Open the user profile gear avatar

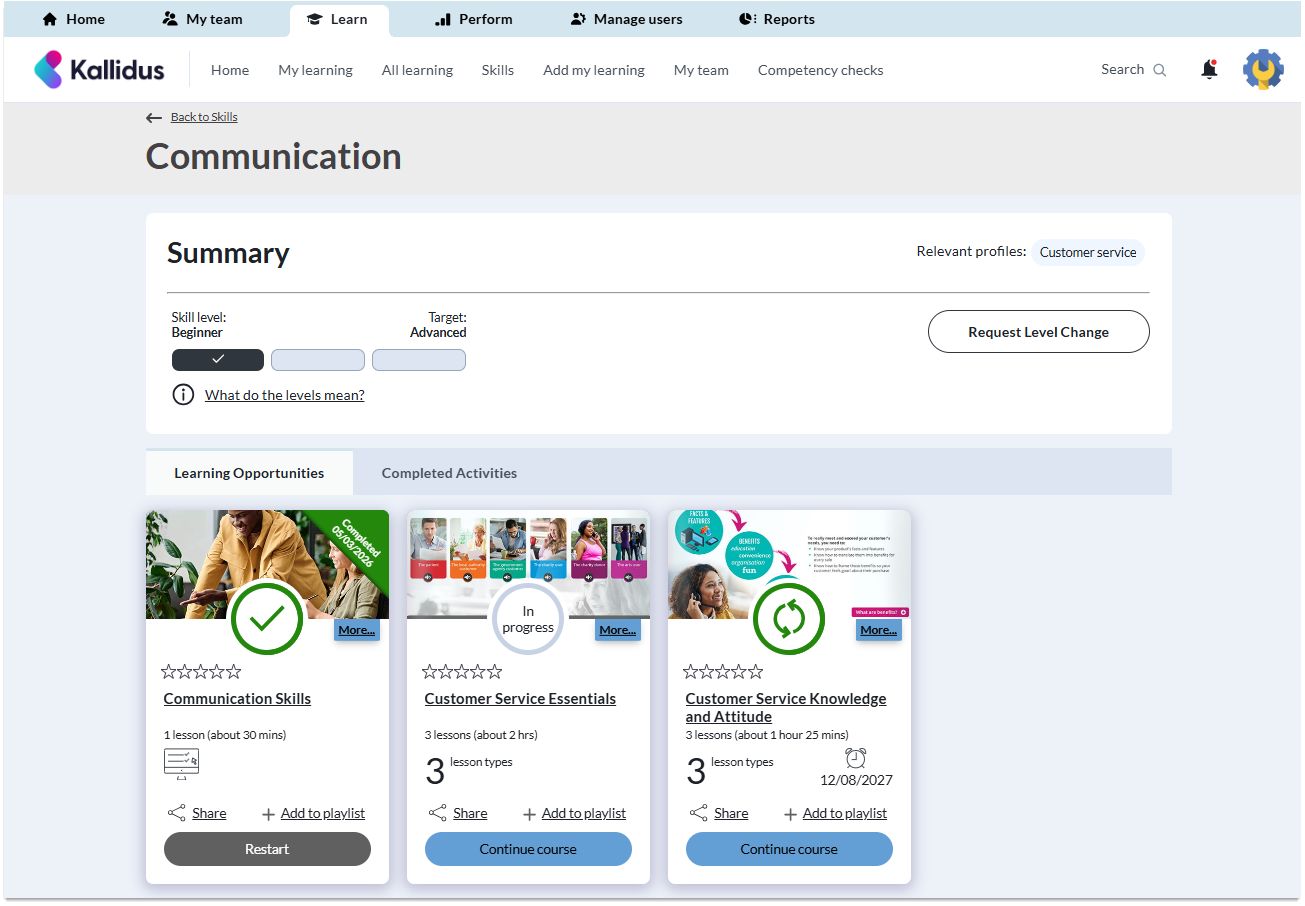(1263, 70)
